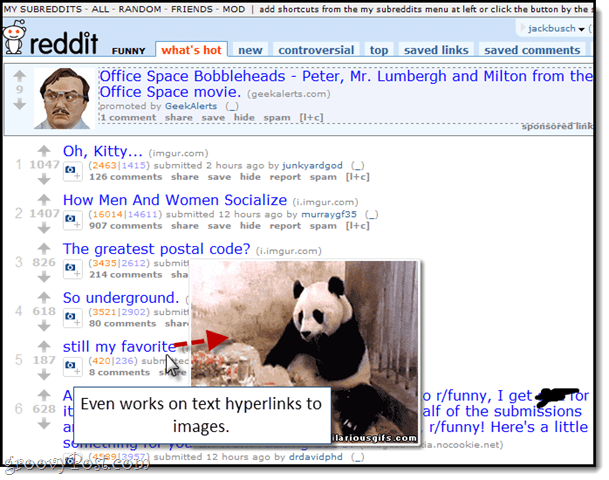Switch to the 'controversial' tab
The width and height of the screenshot is (609, 480).
(x=316, y=50)
